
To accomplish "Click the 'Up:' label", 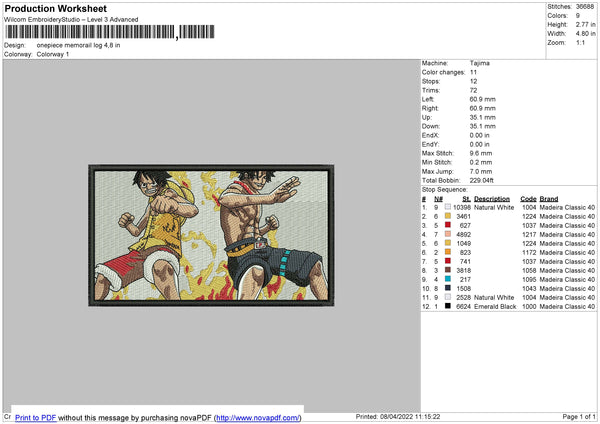I will coord(427,117).
